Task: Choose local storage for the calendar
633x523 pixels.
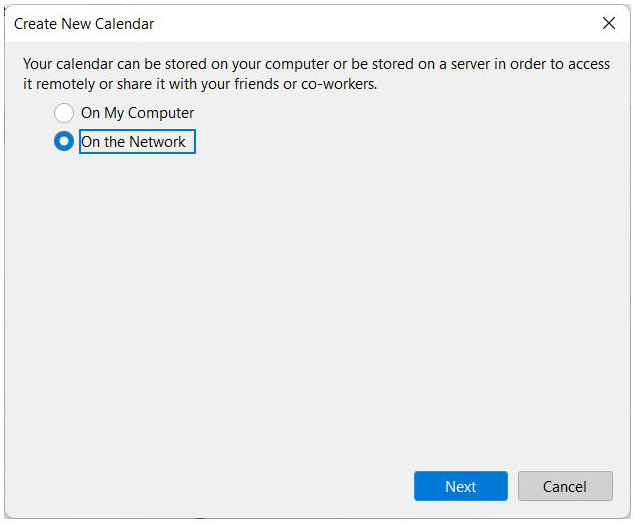Action: (x=64, y=113)
